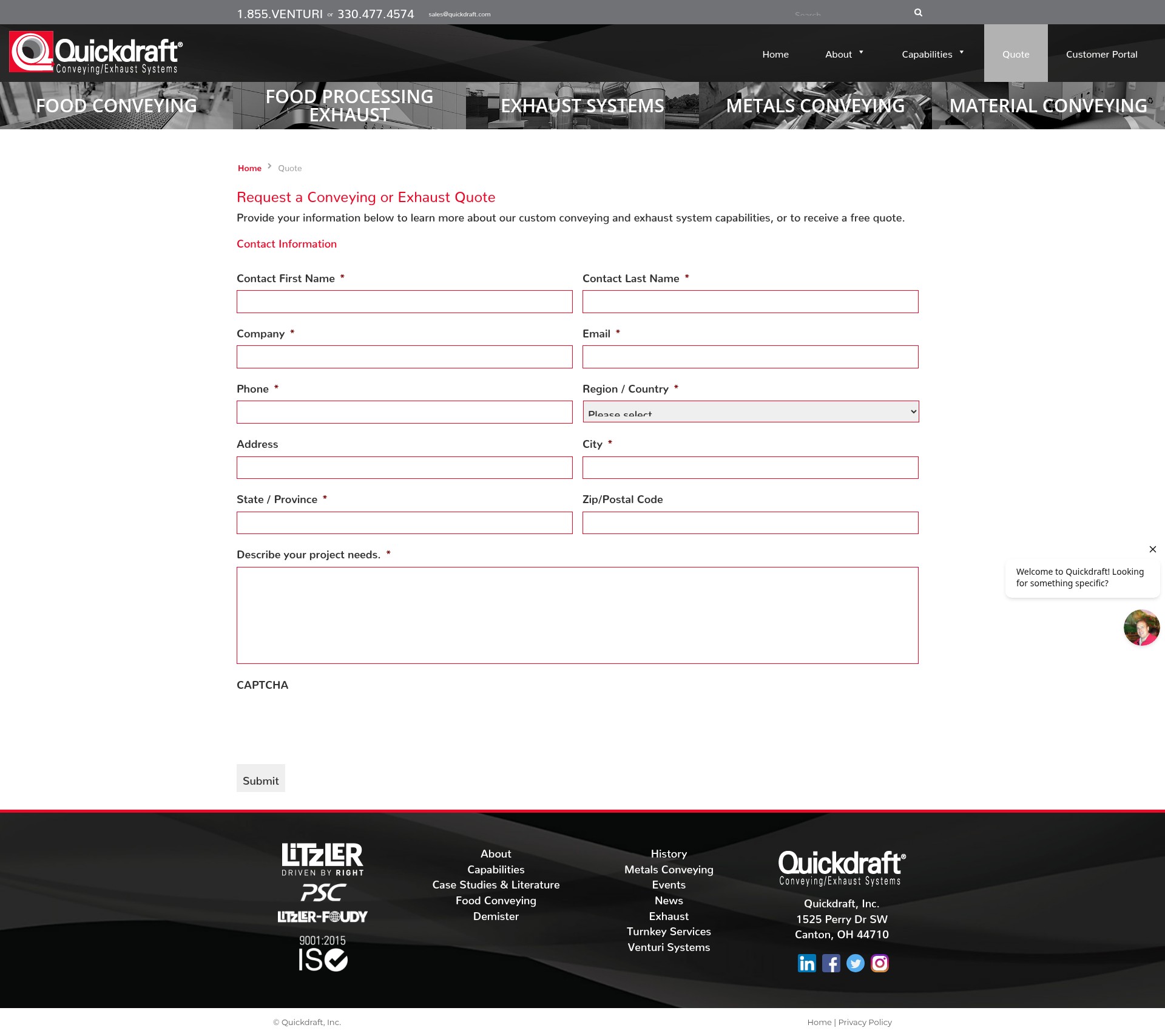1165x1036 pixels.
Task: Click the 330.477.4574 phone number
Action: pyautogui.click(x=376, y=14)
